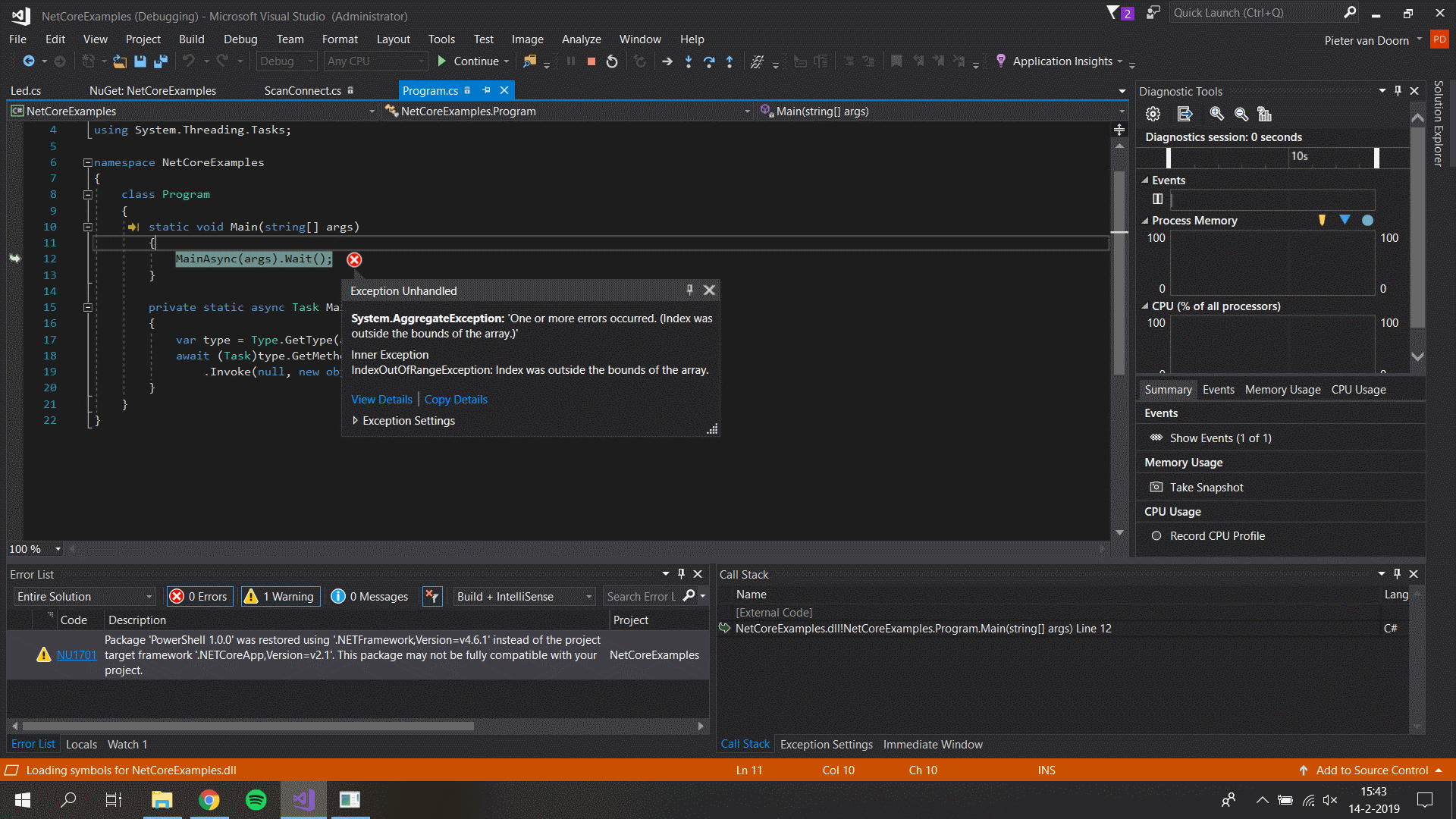Switch to the Locals tab
The width and height of the screenshot is (1456, 819).
[x=81, y=745]
